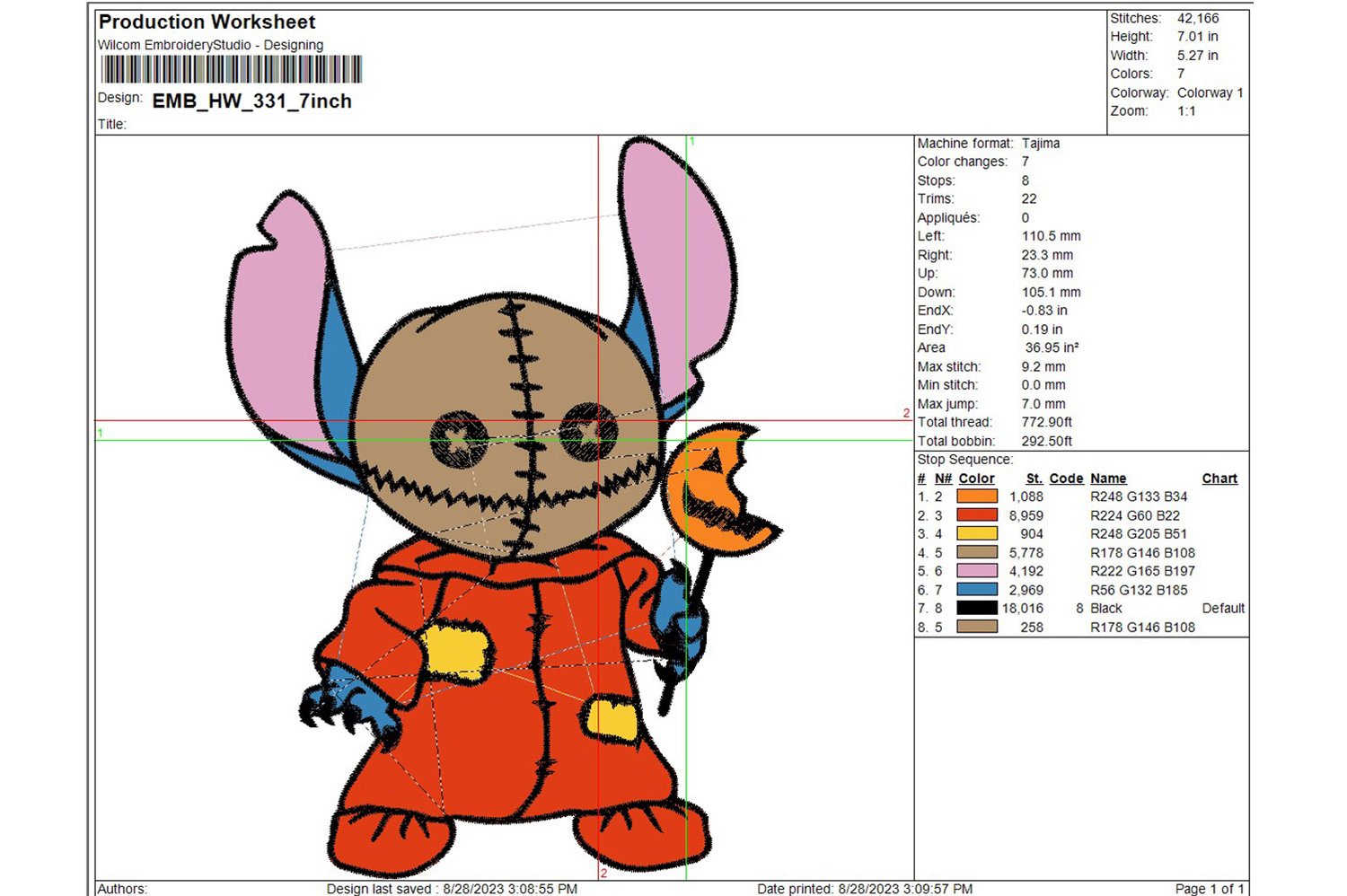
Task: Select thread name 'R224 G60 B22'
Action: (1135, 515)
